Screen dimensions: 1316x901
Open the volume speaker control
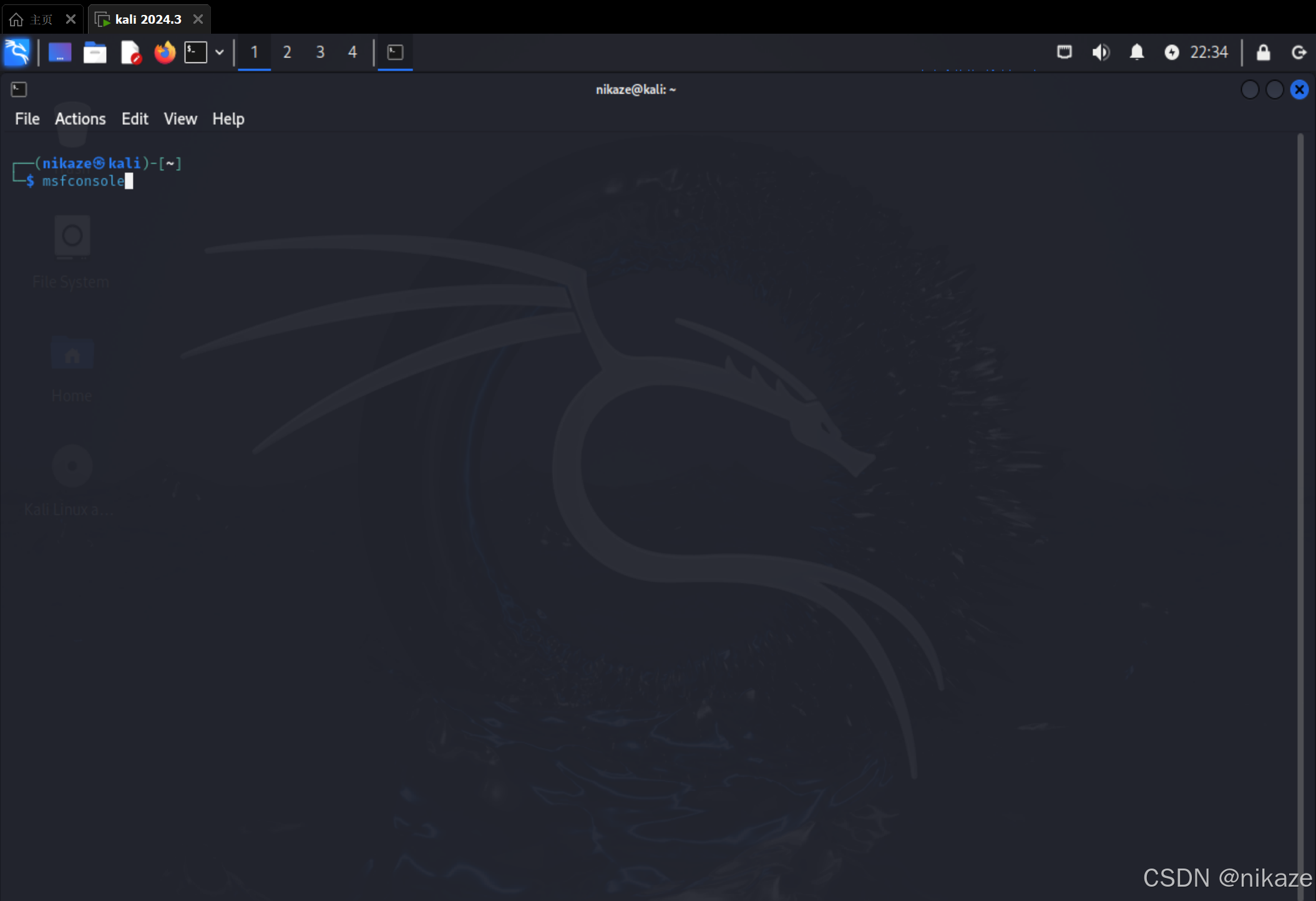(1101, 52)
